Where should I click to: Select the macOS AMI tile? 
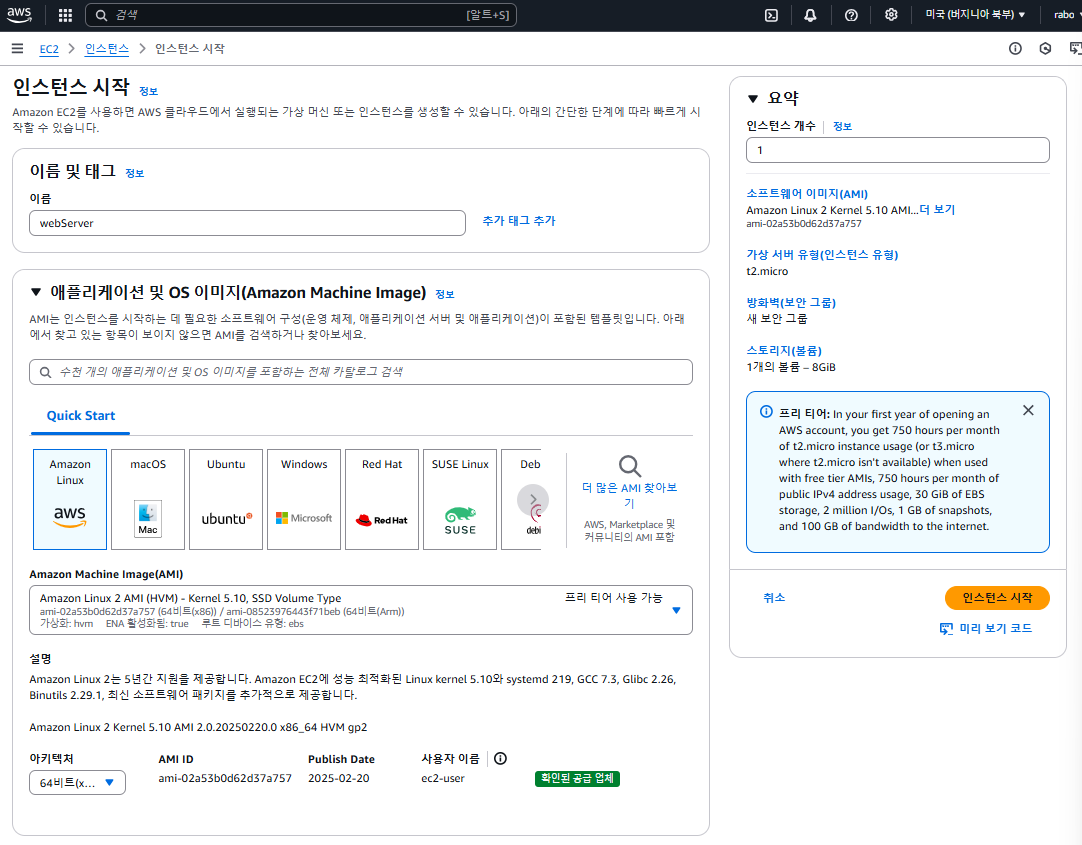pos(148,499)
